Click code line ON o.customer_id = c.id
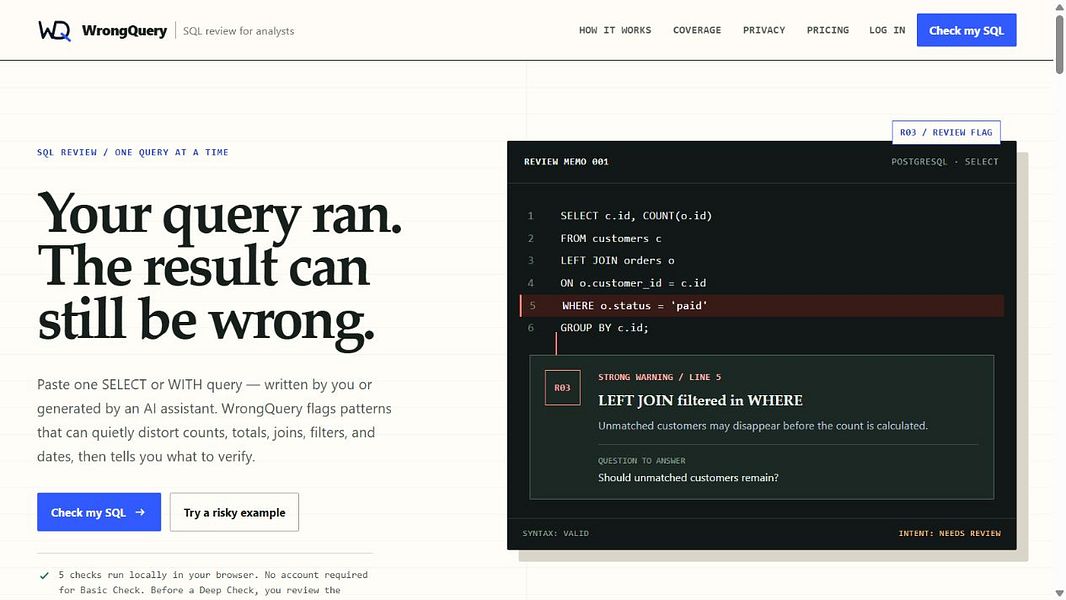The height and width of the screenshot is (600, 1066). pos(633,283)
